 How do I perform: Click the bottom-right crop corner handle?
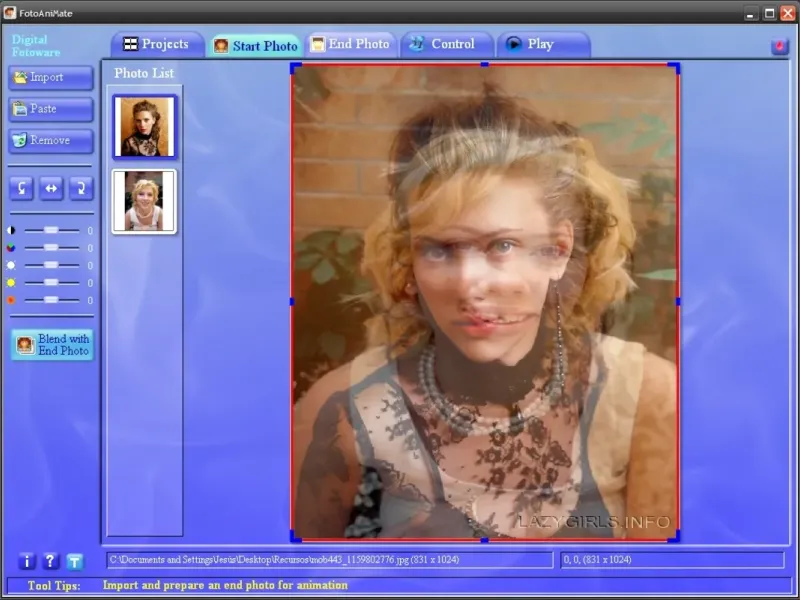point(674,536)
